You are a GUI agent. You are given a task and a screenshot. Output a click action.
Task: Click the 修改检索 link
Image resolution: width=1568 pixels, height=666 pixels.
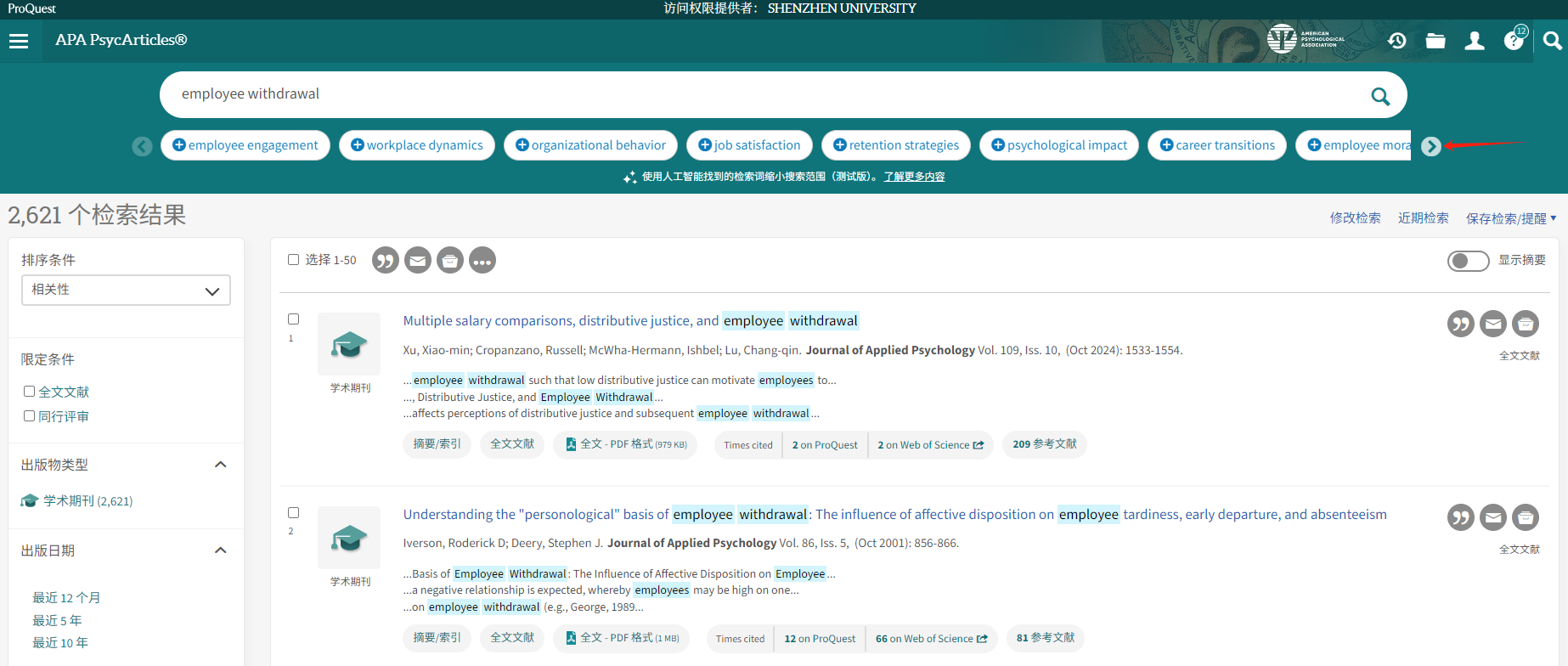tap(1355, 218)
